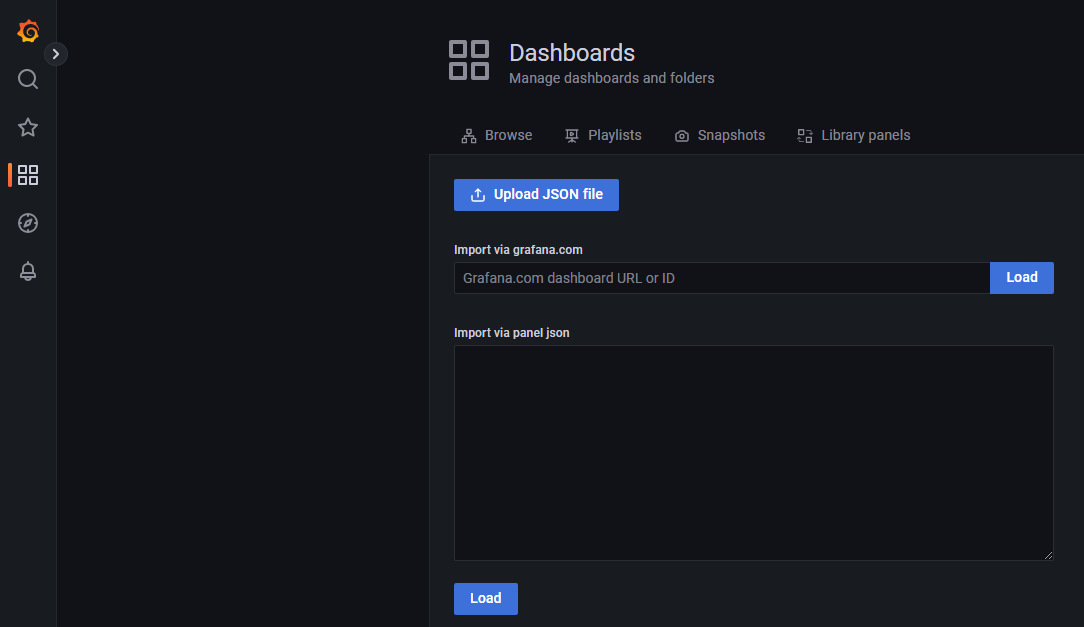Open Explore using the compass icon
Screen dimensions: 1084x627
point(28,223)
